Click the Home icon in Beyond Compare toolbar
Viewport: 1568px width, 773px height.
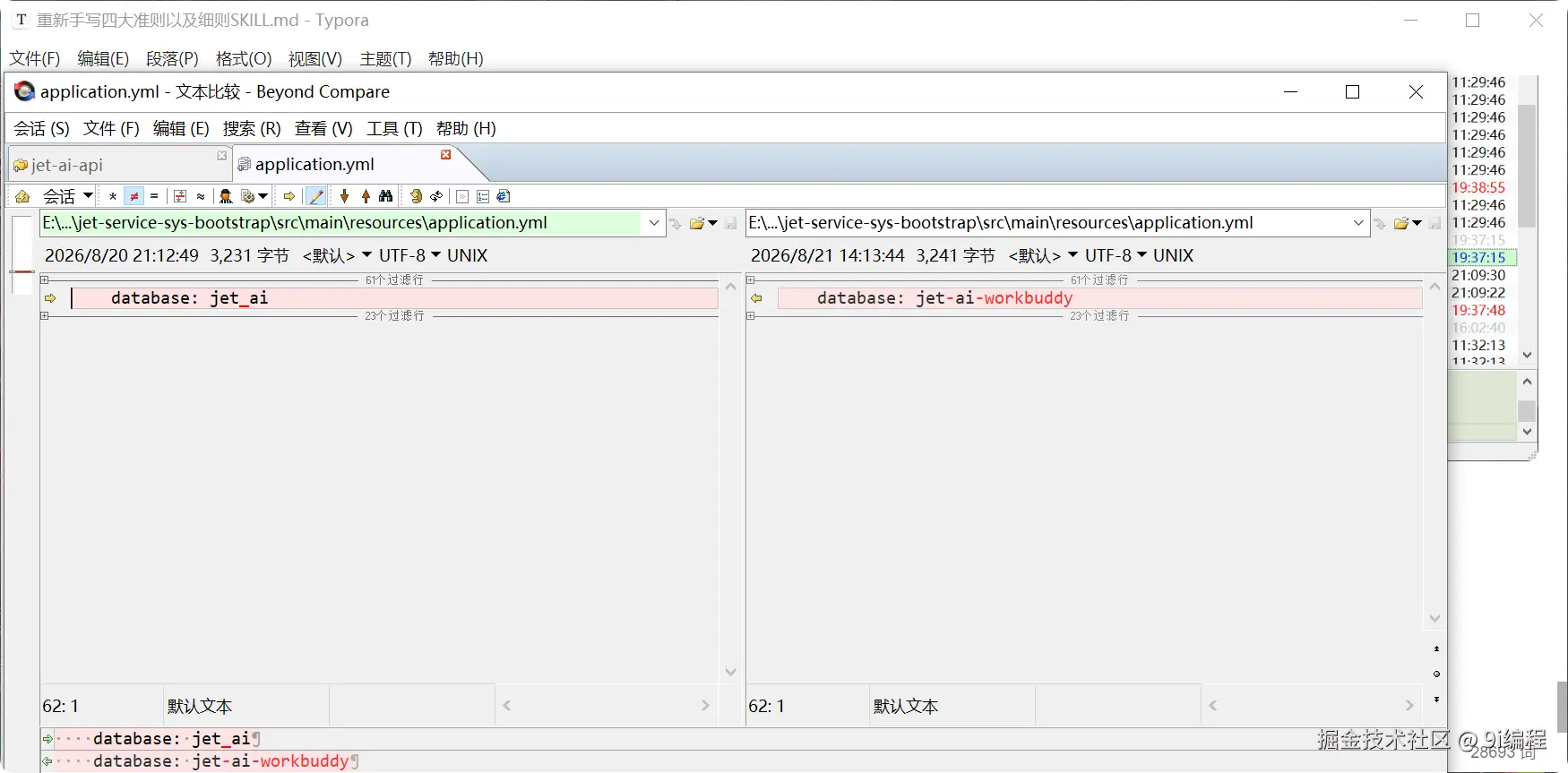tap(22, 196)
